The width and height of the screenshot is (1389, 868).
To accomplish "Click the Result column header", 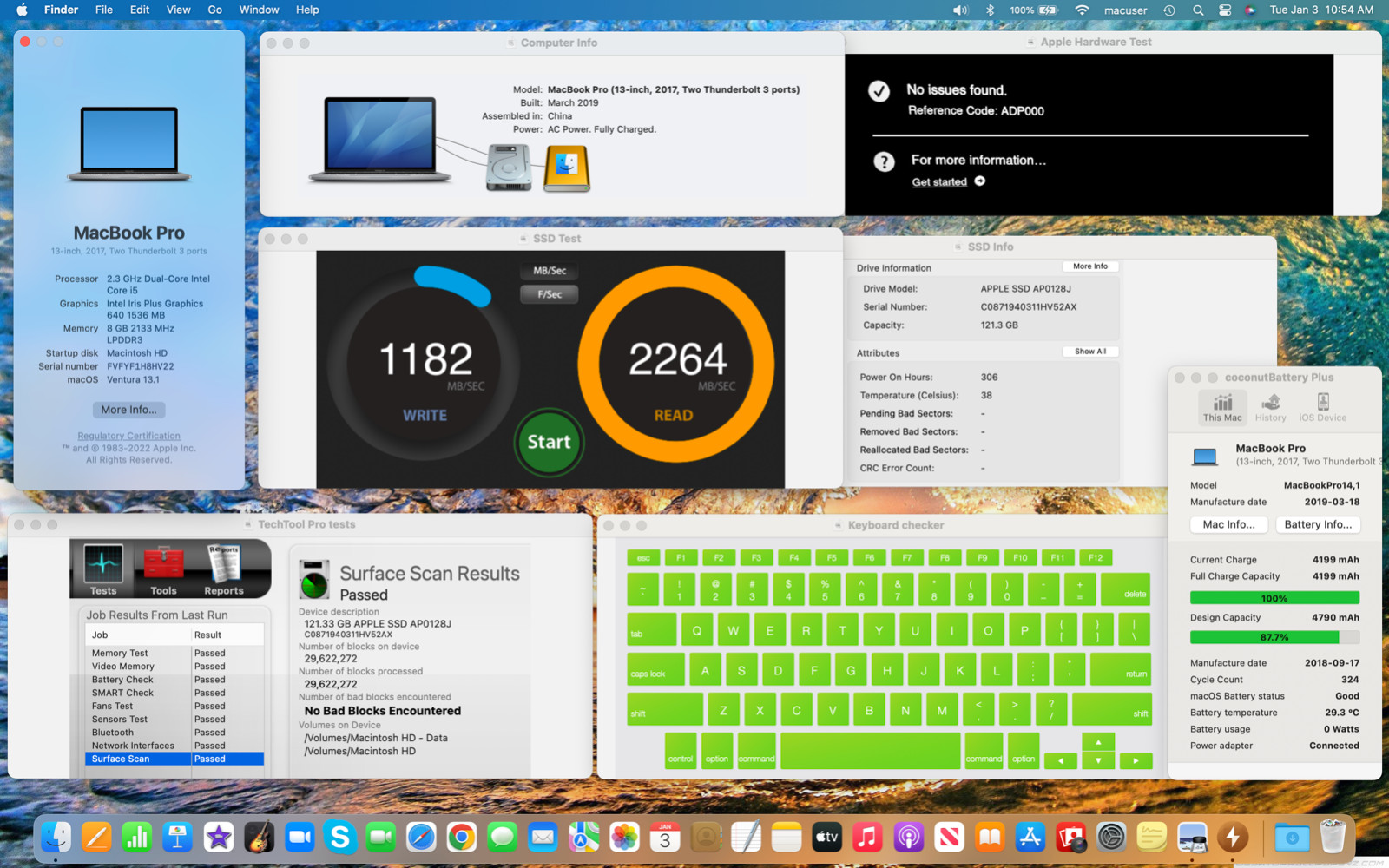I will (x=227, y=635).
